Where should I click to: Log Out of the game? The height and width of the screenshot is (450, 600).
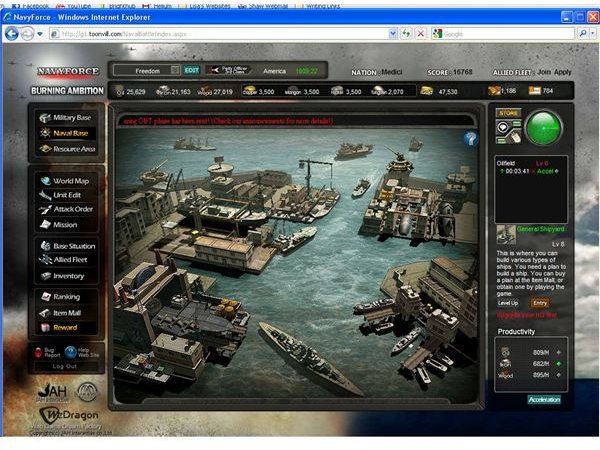tap(65, 367)
